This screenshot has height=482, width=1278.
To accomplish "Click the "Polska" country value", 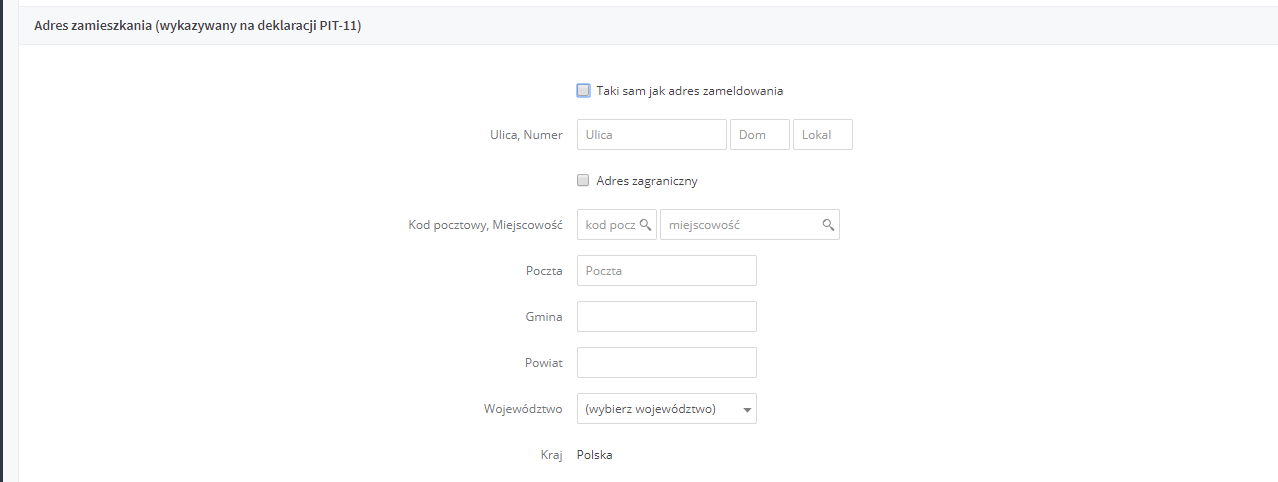I will (x=595, y=455).
